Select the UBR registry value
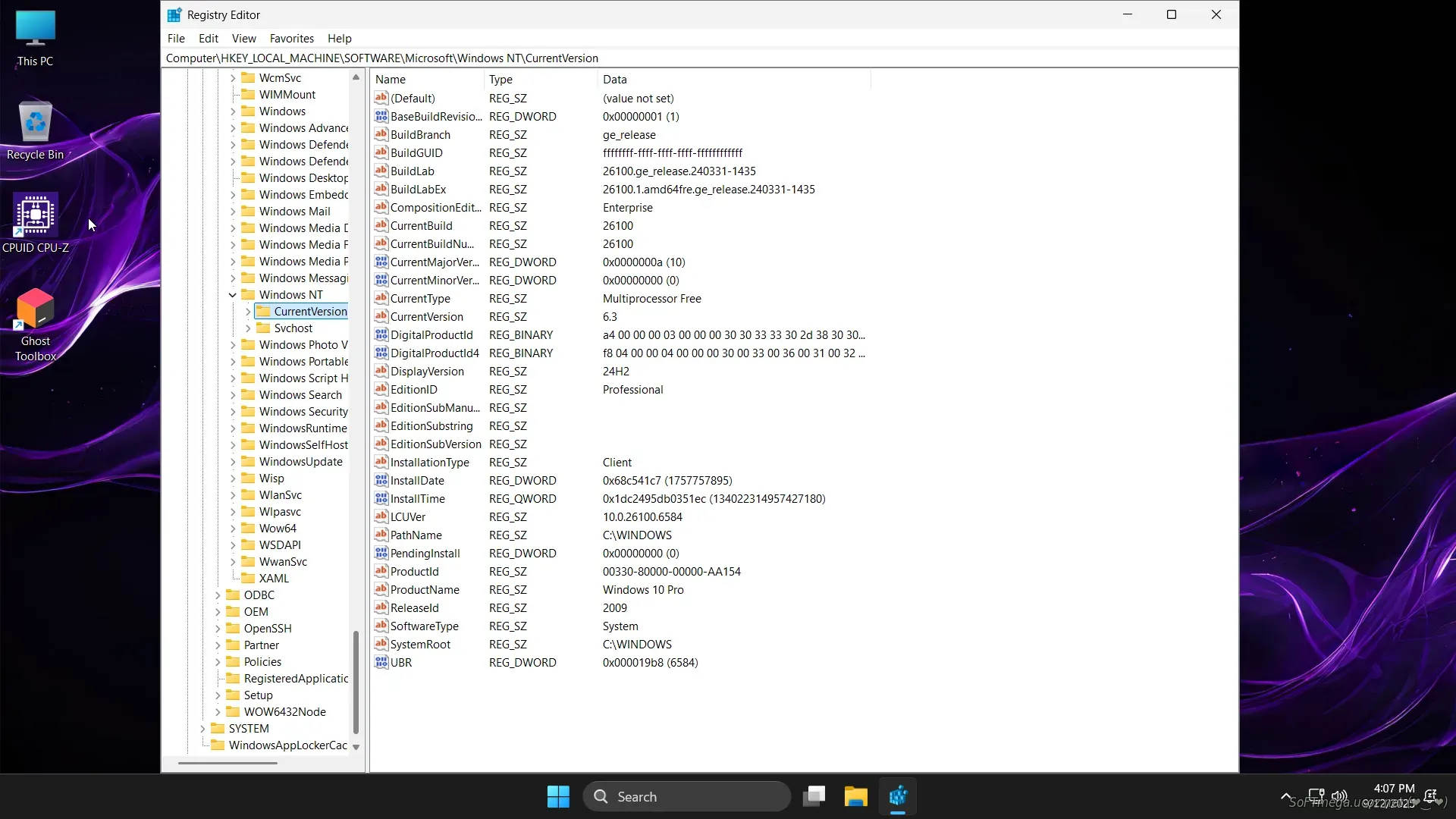 pos(401,662)
